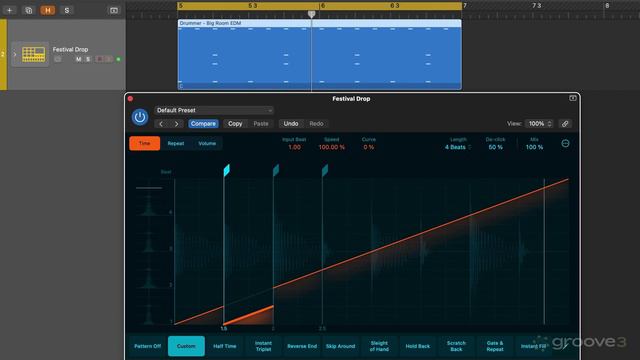Go to next preset arrow
Viewport: 640px width, 360px height.
tap(176, 124)
